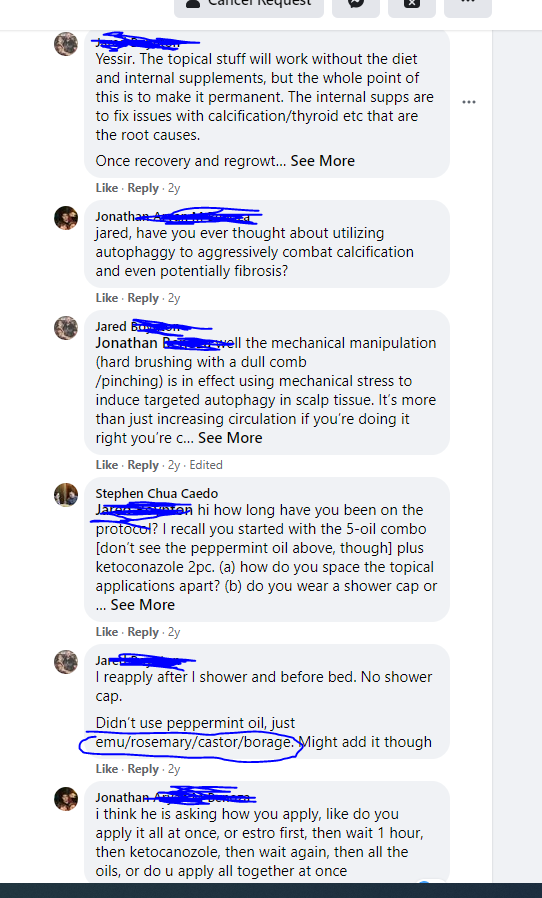Like the autophaggy question comment
The width and height of the screenshot is (542, 898).
[x=107, y=298]
